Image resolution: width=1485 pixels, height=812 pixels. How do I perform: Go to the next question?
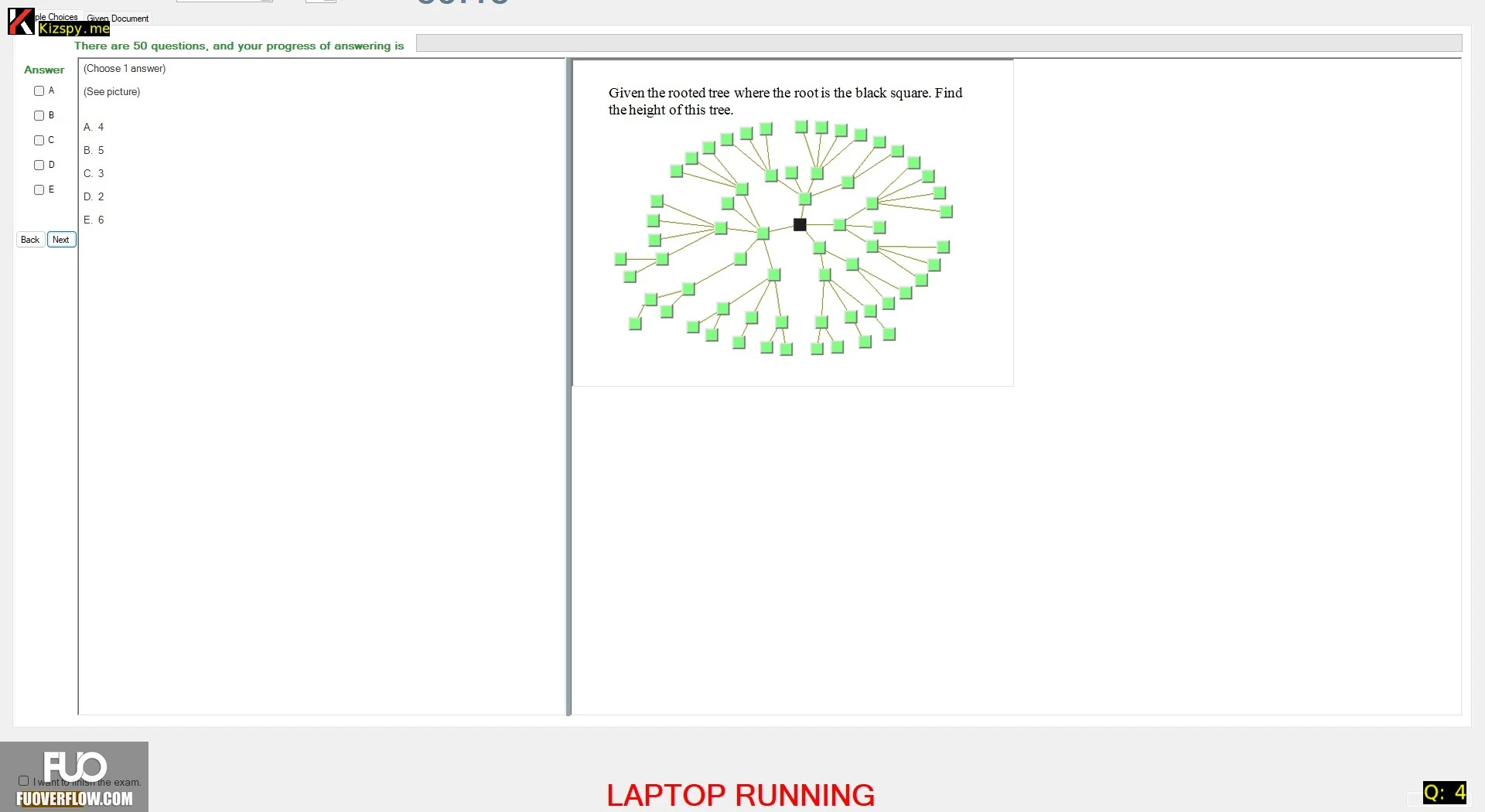pos(61,240)
